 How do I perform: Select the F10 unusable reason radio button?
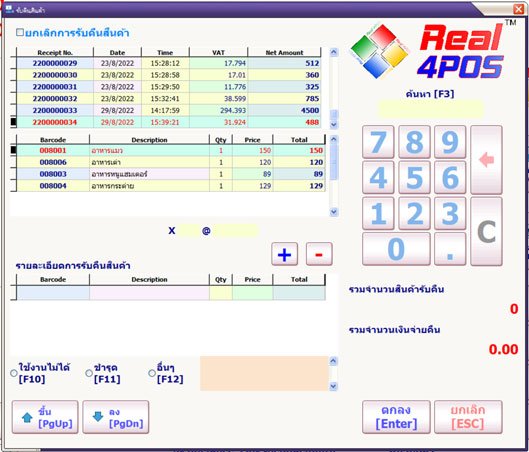(14, 373)
